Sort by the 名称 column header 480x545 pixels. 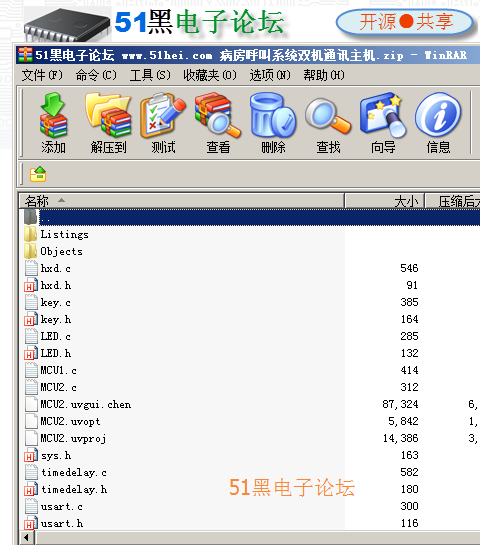point(181,201)
